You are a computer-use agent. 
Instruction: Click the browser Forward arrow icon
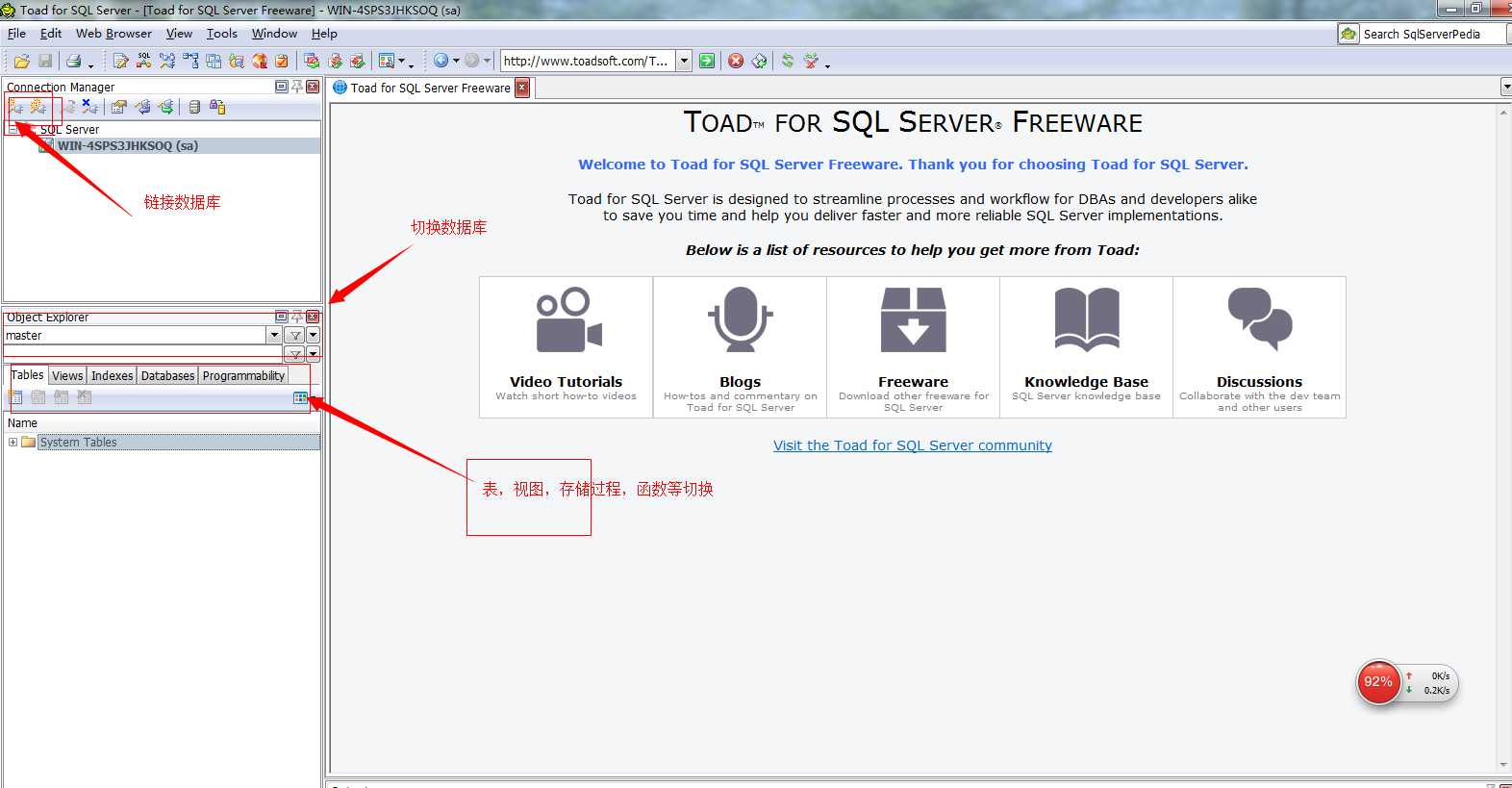[471, 61]
